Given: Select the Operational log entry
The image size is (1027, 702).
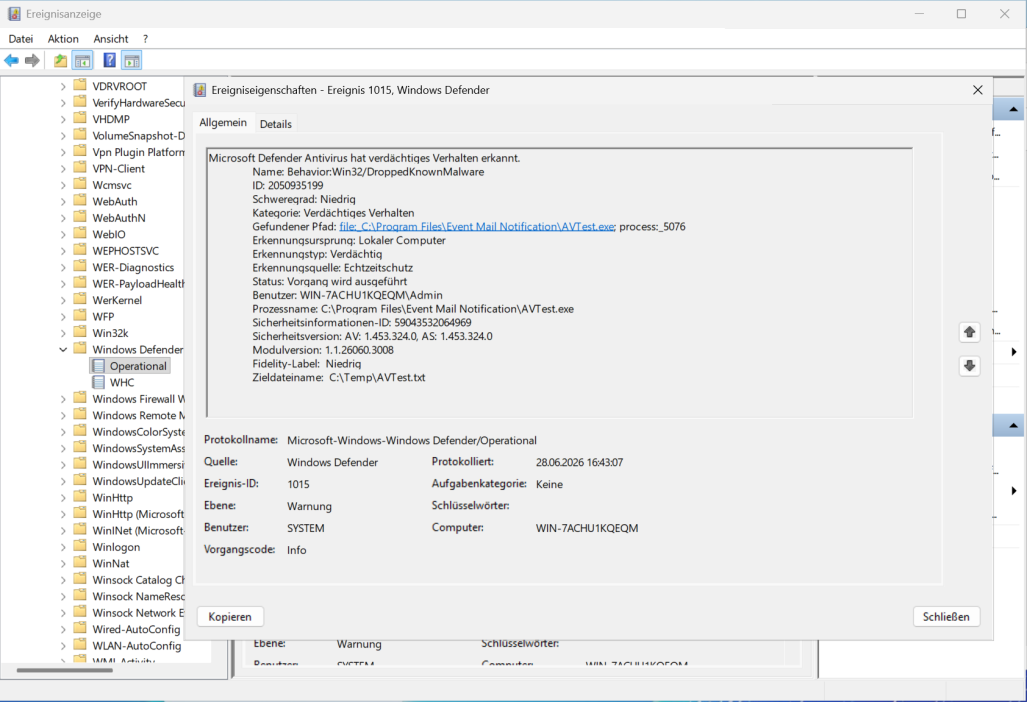Looking at the screenshot, I should point(138,366).
